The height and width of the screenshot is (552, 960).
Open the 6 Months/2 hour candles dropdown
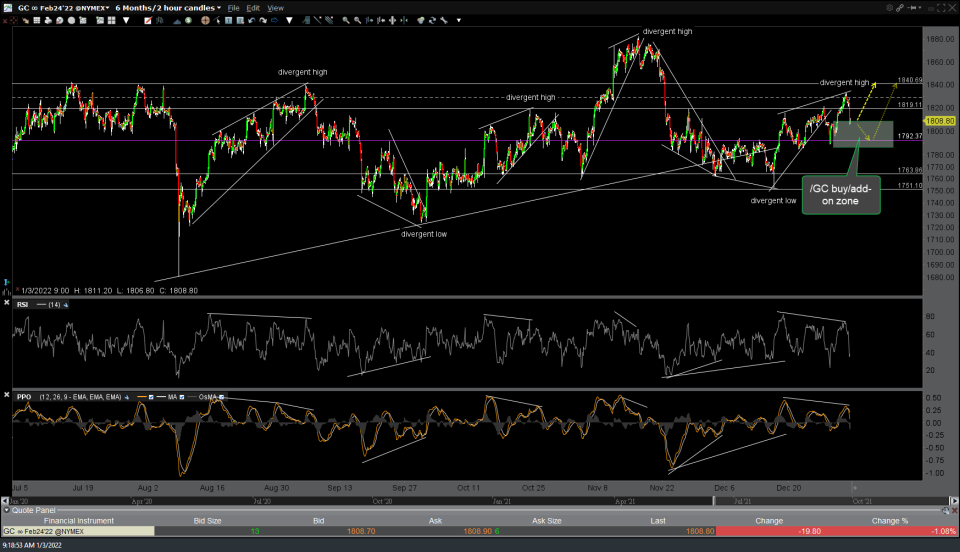(x=168, y=8)
